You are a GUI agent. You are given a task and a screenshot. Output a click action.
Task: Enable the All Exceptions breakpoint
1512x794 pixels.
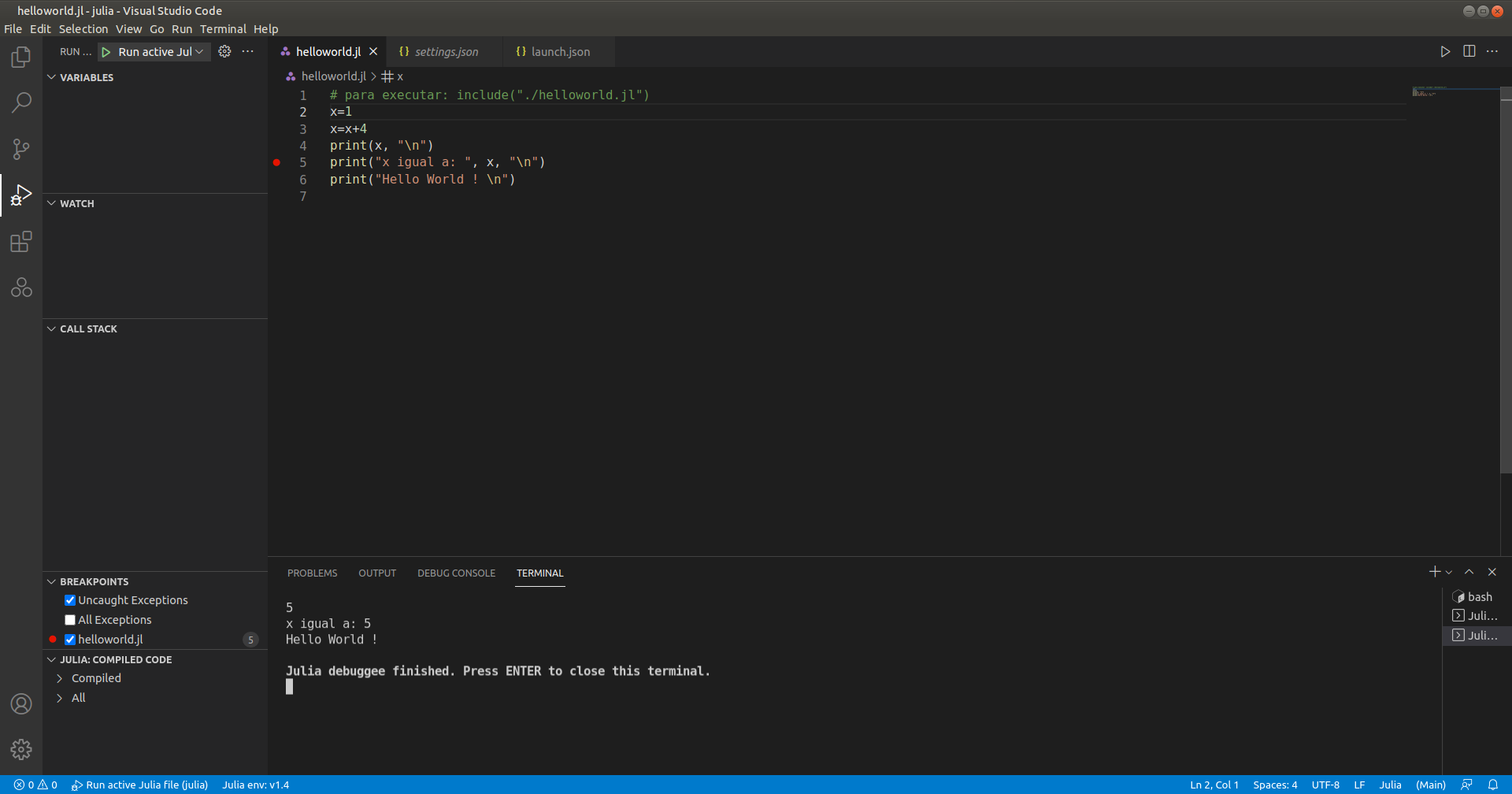70,619
